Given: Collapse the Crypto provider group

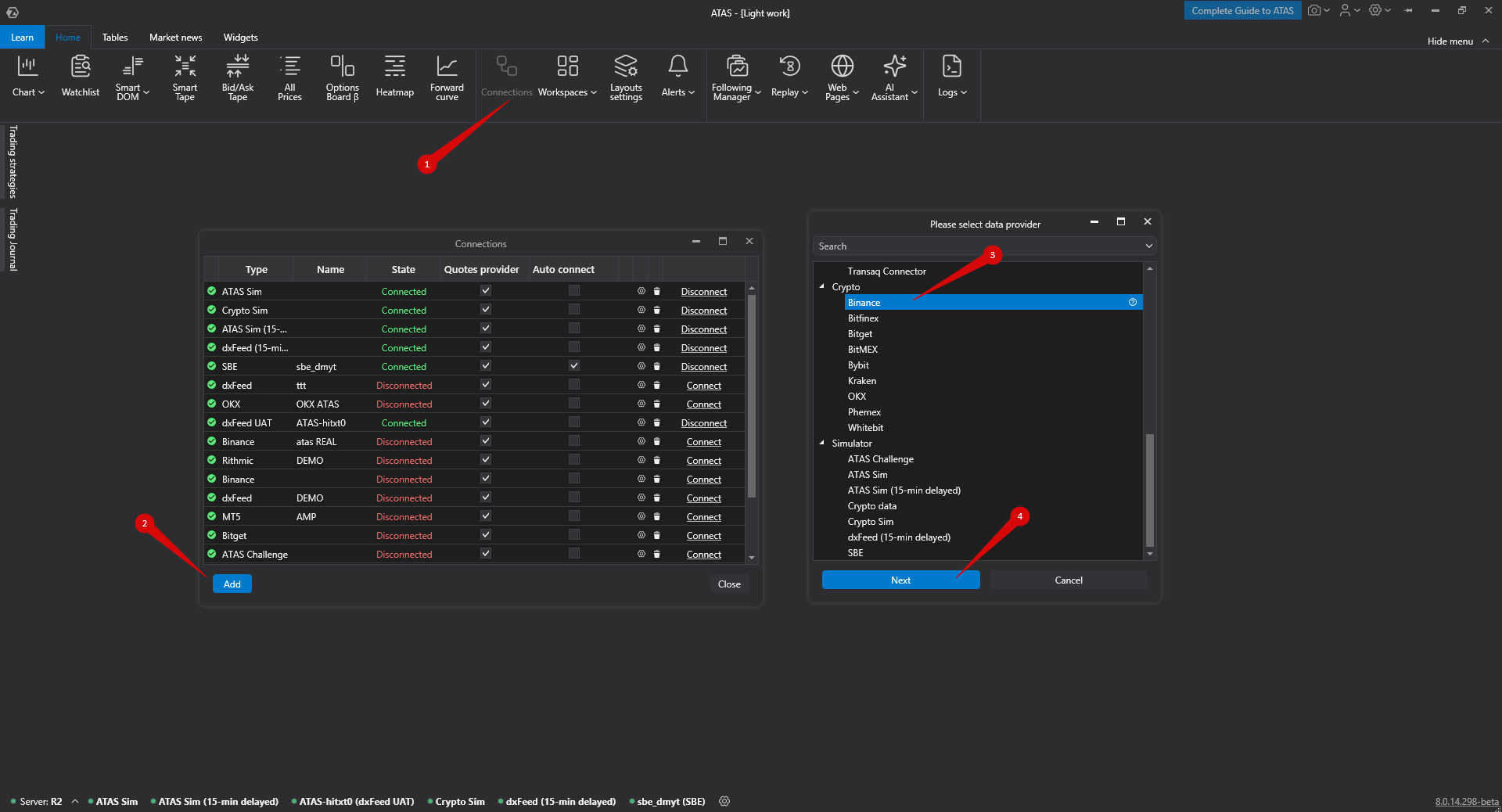Looking at the screenshot, I should [x=822, y=286].
